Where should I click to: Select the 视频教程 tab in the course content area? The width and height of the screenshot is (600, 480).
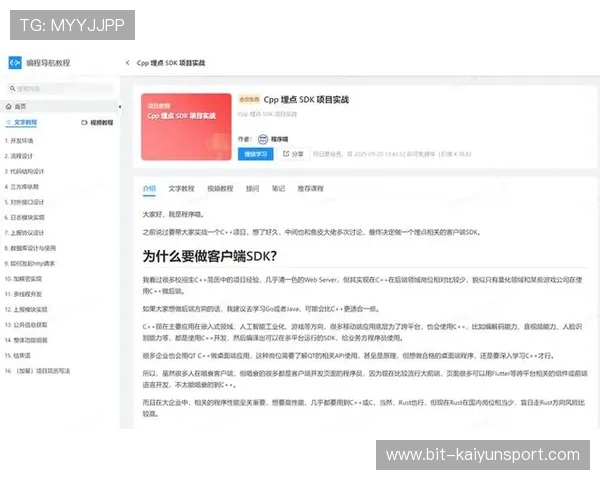220,189
